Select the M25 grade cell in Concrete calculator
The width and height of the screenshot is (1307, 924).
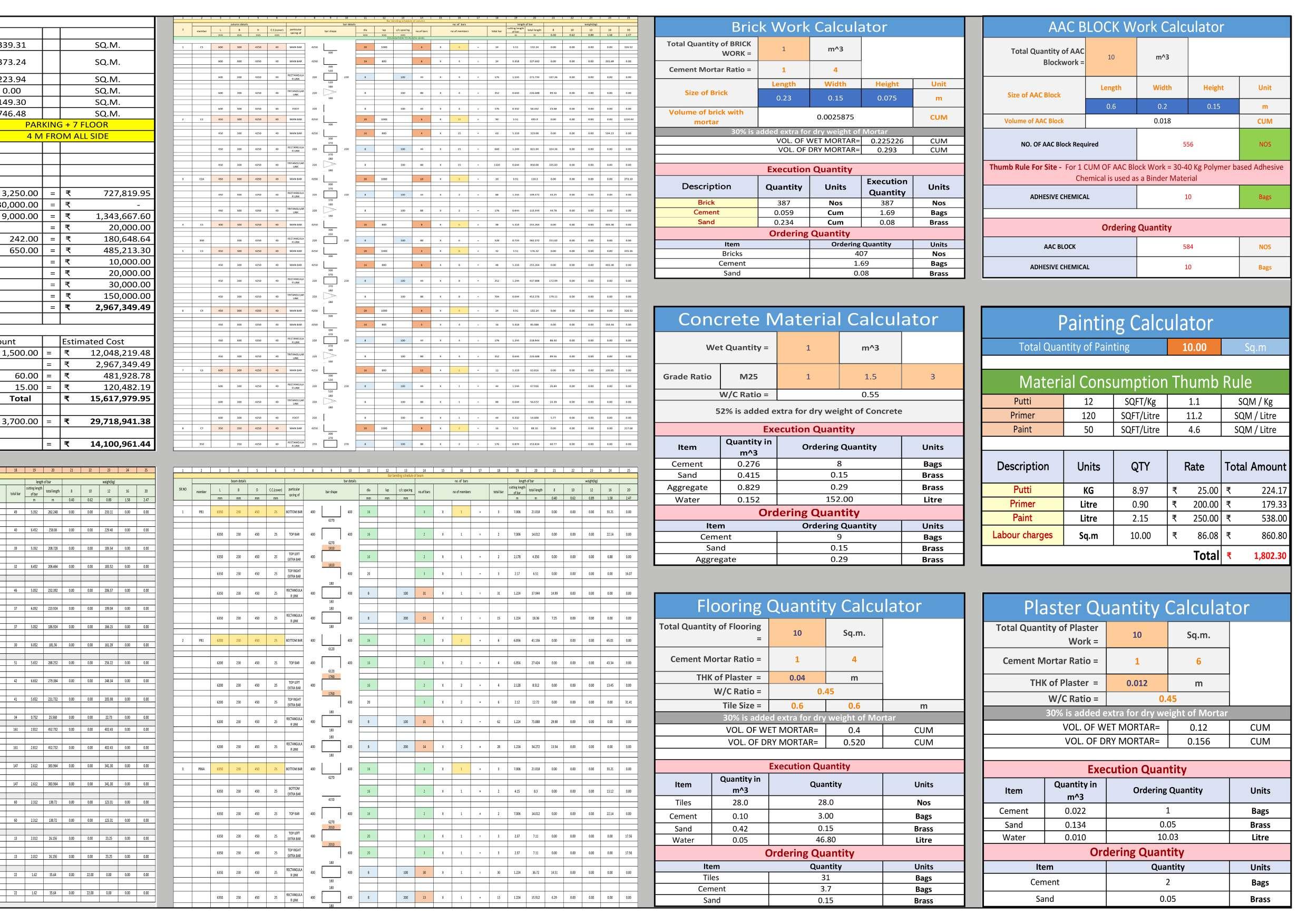pos(748,377)
